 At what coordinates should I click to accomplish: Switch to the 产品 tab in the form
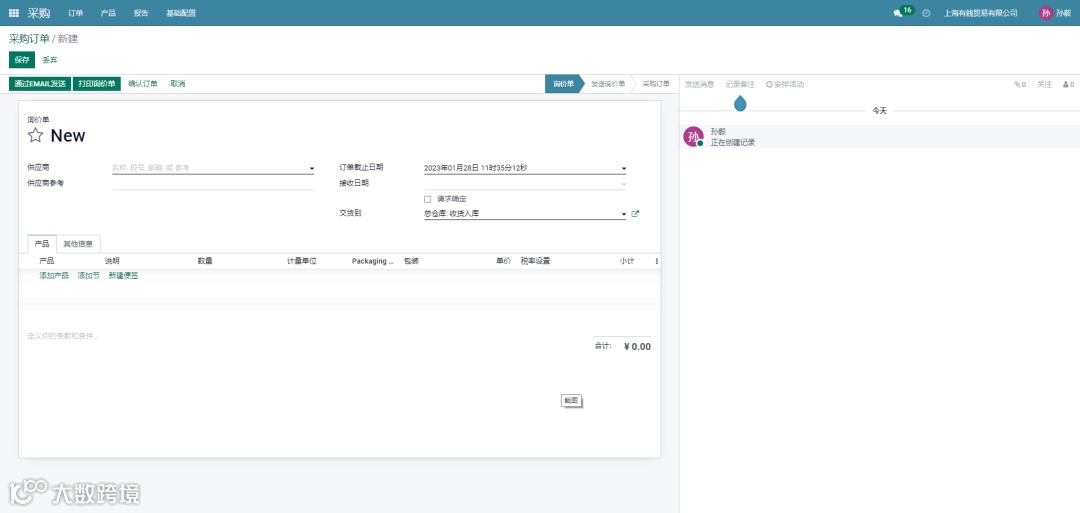(x=42, y=244)
